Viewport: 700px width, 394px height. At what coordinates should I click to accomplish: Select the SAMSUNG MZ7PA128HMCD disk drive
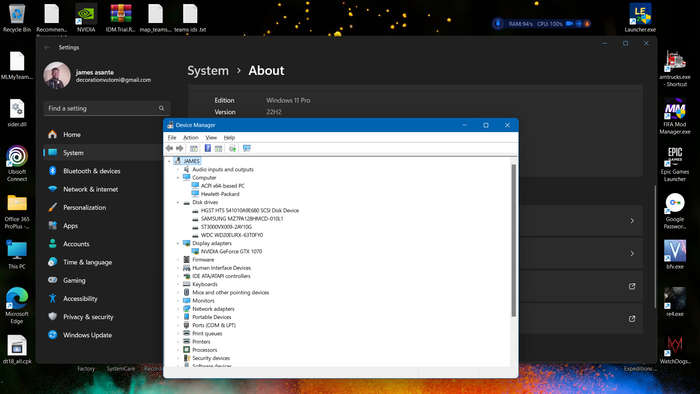point(242,219)
